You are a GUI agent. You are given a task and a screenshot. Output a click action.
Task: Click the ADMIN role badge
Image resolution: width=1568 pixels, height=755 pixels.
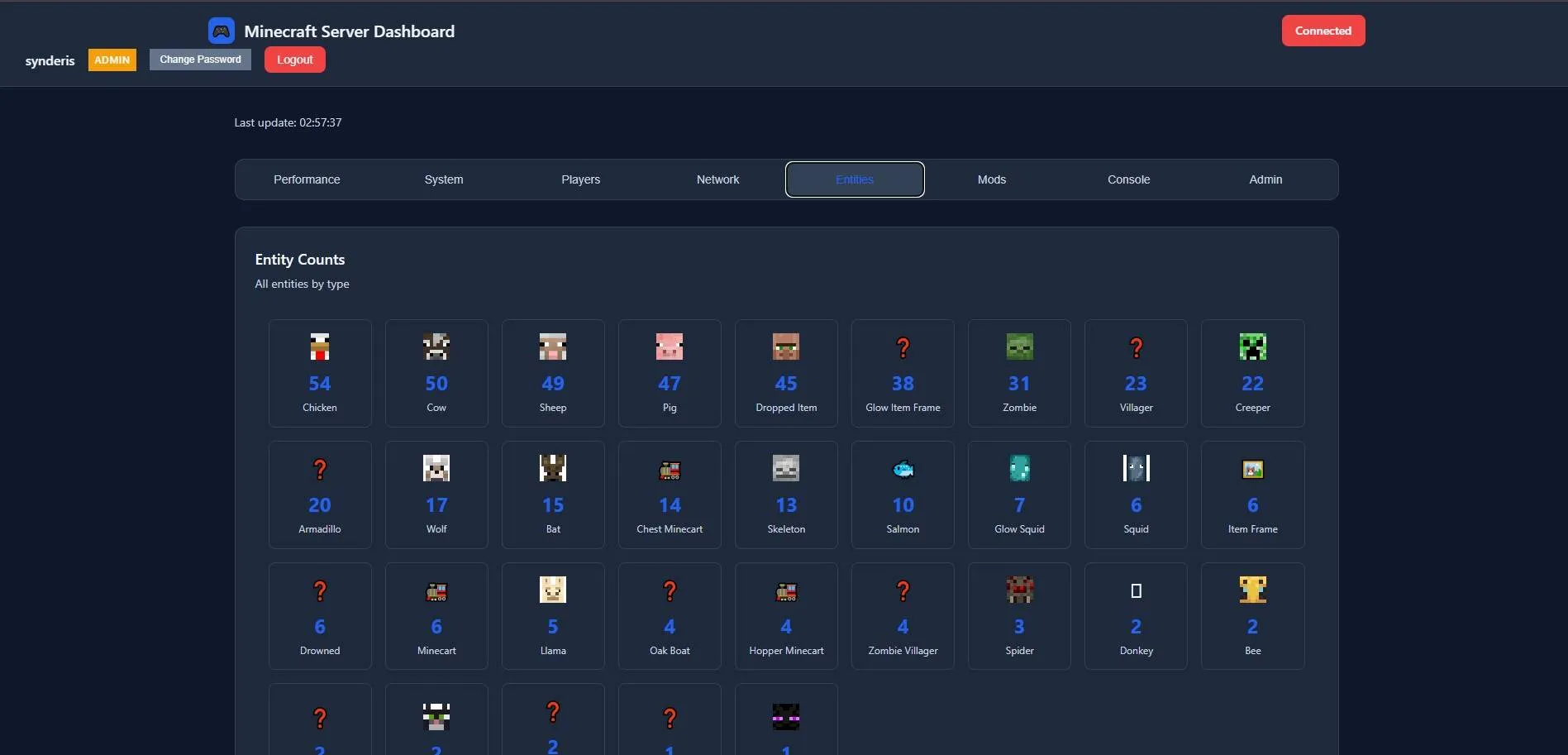(112, 60)
